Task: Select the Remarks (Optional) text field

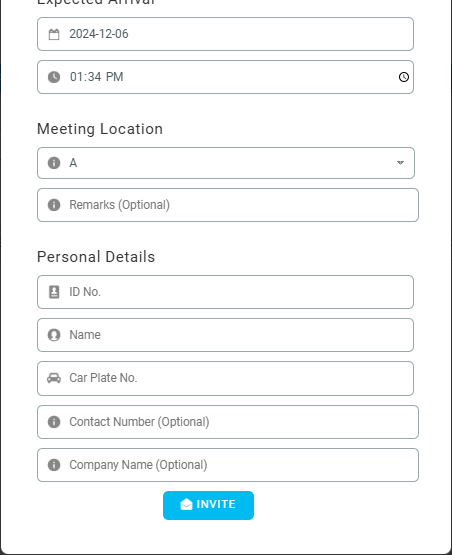Action: point(228,205)
